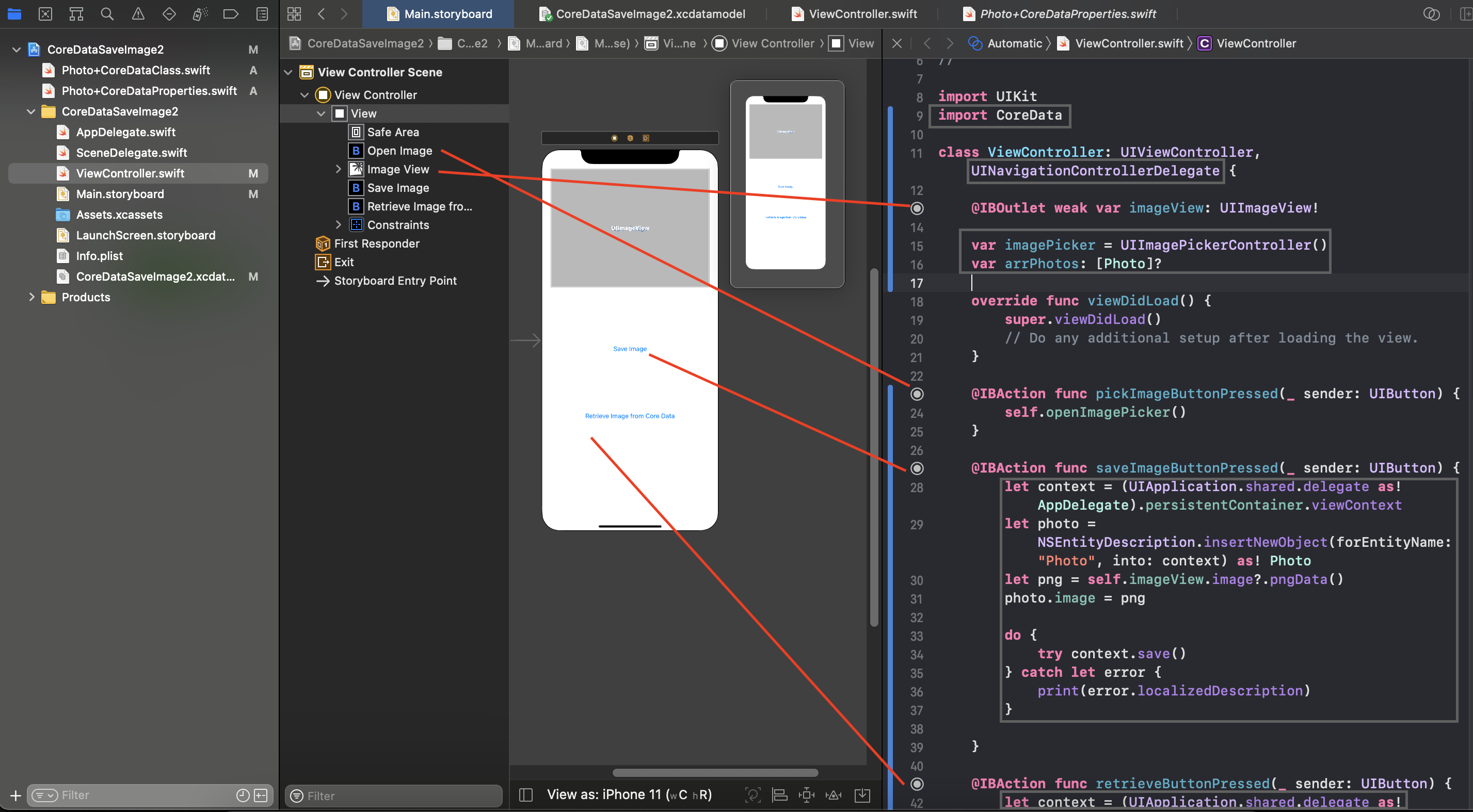Screen dimensions: 1473x812
Task: Toggle the document outline sidebar button
Action: (525, 794)
